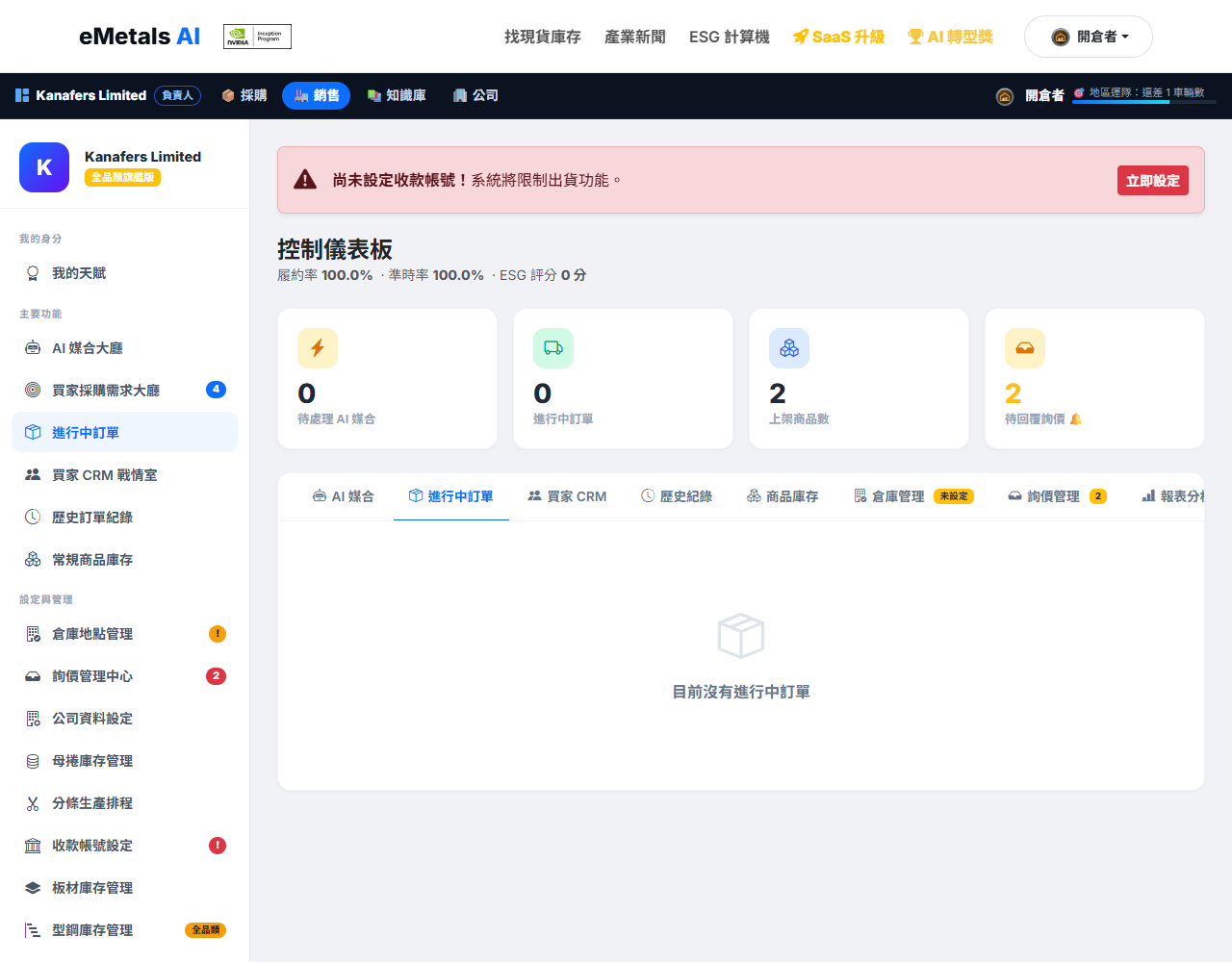Click the lightning icon on 待處理 AI 媒合 card

318,348
